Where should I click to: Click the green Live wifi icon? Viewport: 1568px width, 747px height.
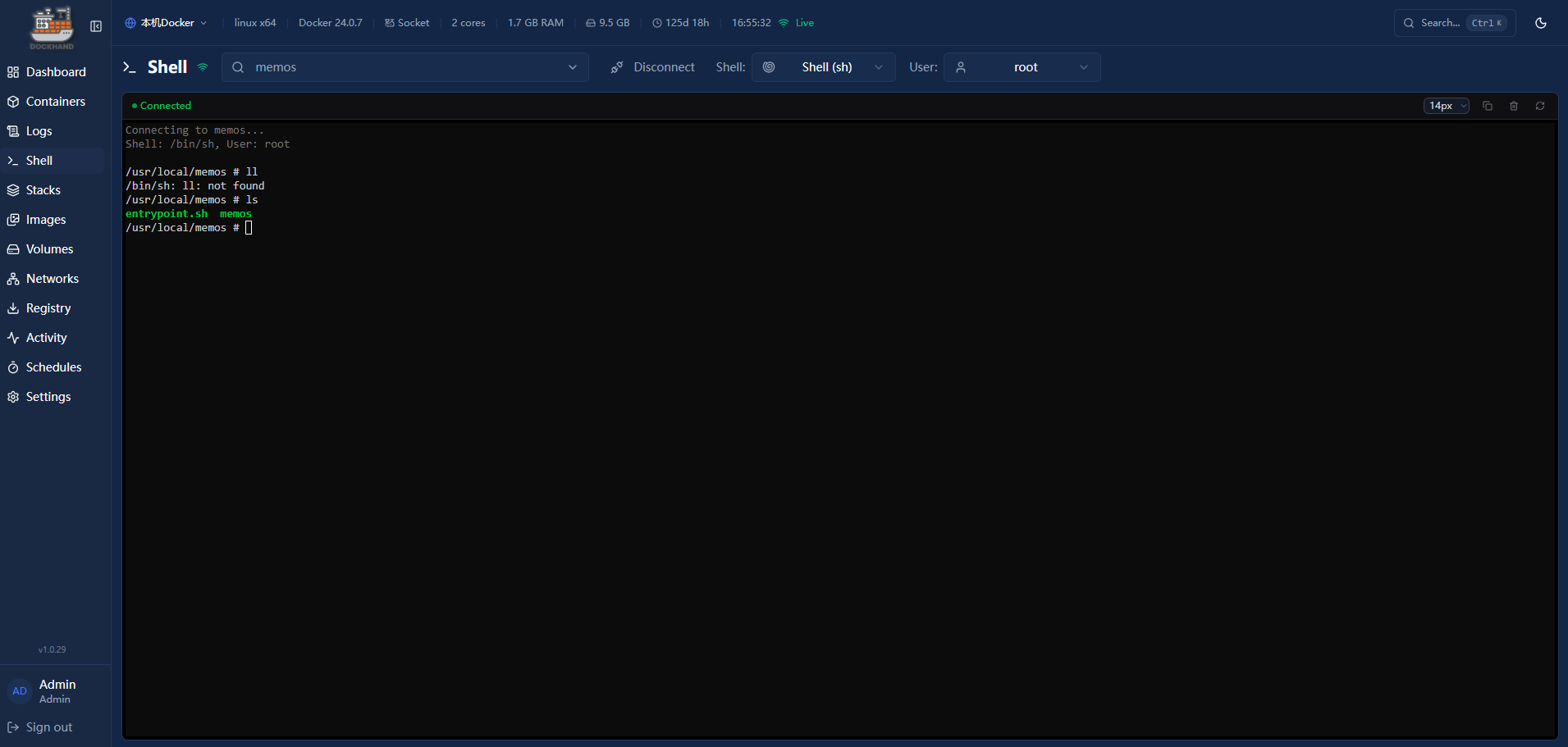coord(784,23)
